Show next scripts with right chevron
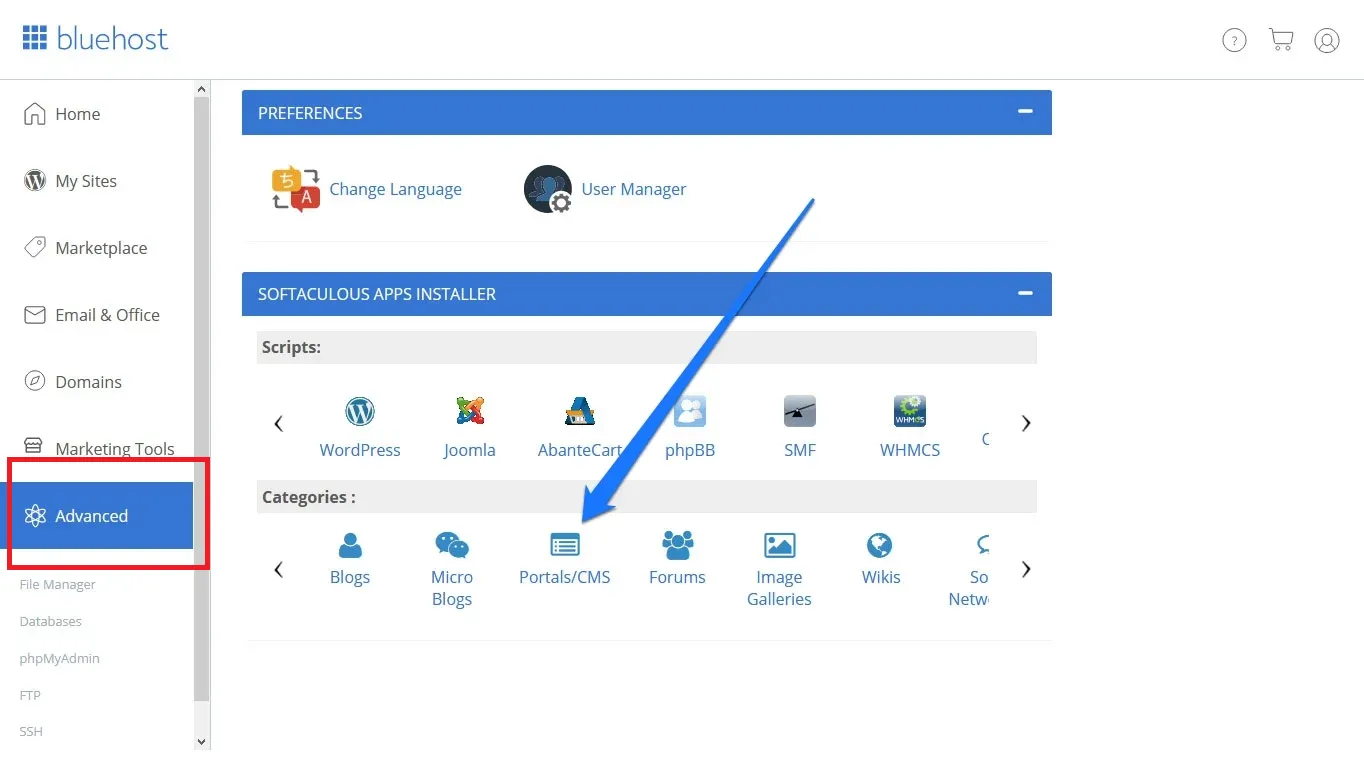Screen dimensions: 1364x767 (1025, 423)
